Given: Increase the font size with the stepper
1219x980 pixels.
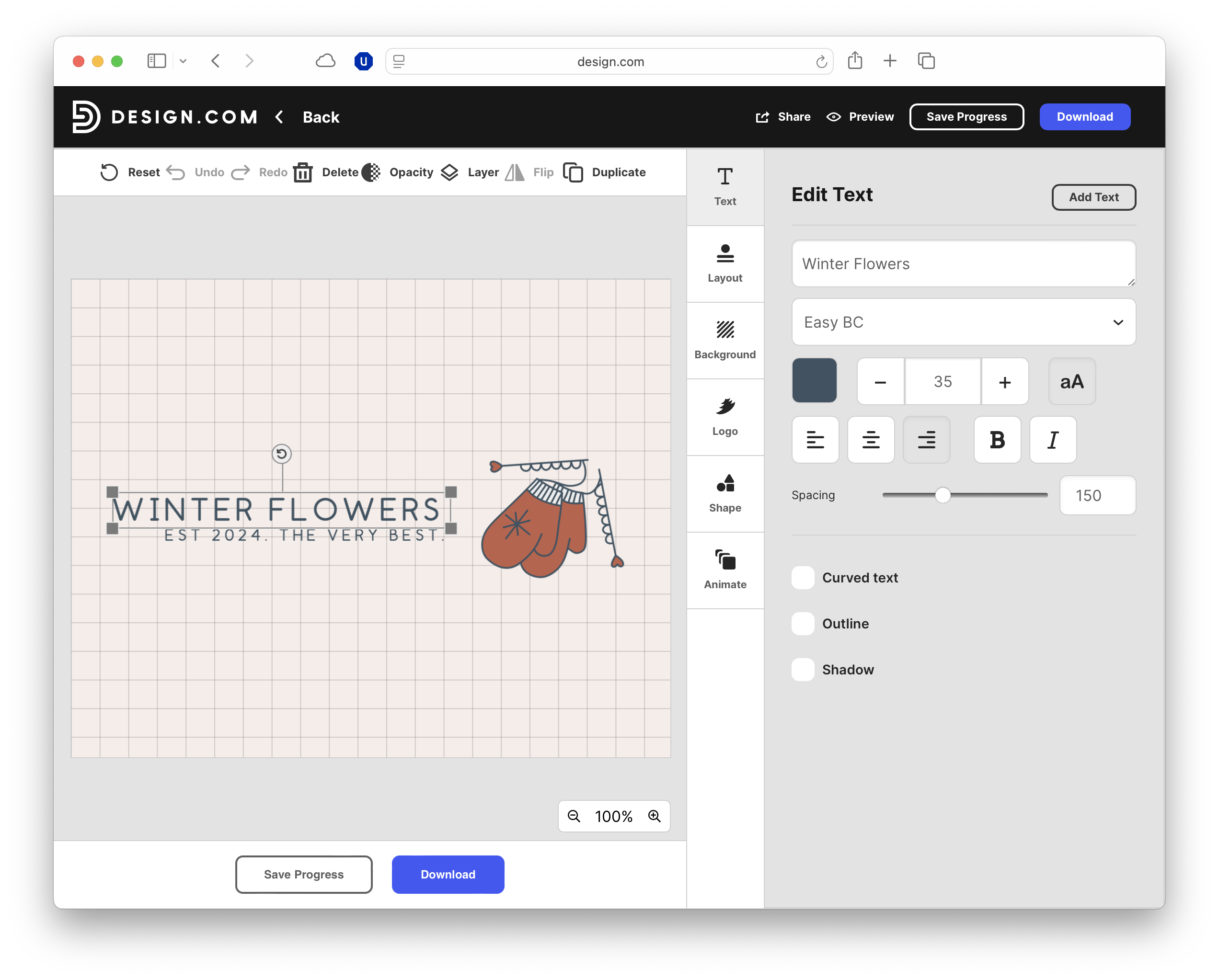Looking at the screenshot, I should (x=1005, y=381).
